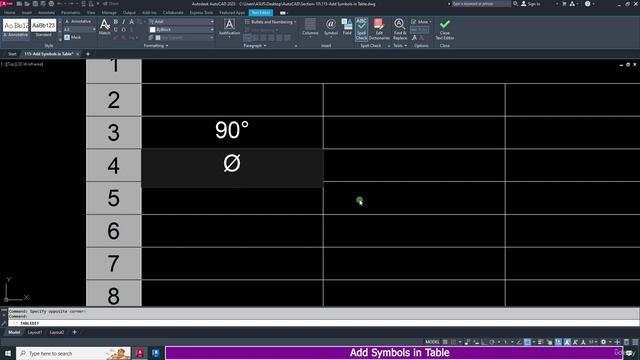Add a new layout with plus
Screen dimensions: 640x360
tap(74, 332)
